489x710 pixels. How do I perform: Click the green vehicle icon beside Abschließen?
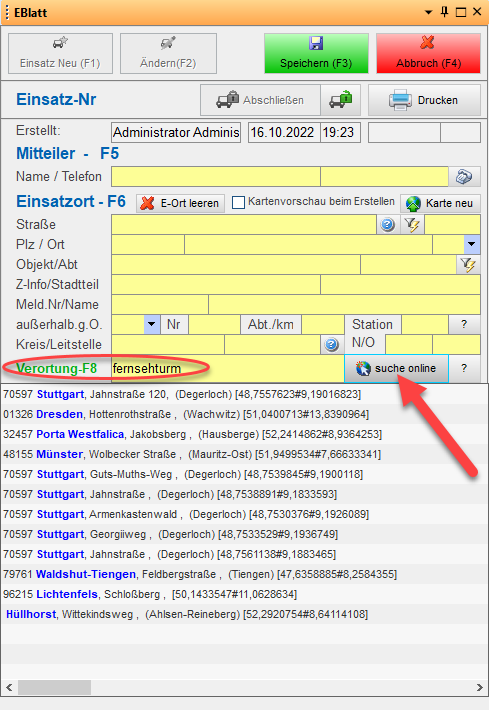point(340,100)
